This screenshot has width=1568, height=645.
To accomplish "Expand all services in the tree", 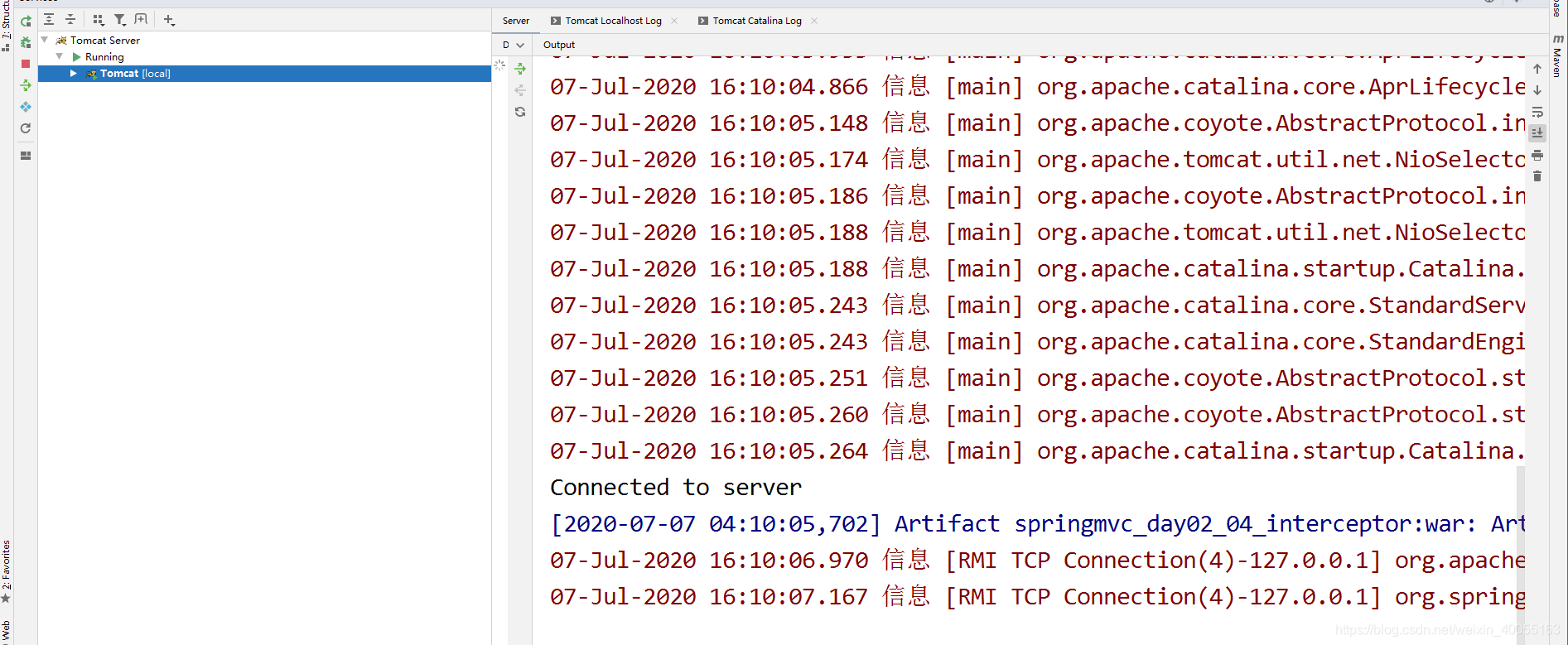I will (49, 20).
